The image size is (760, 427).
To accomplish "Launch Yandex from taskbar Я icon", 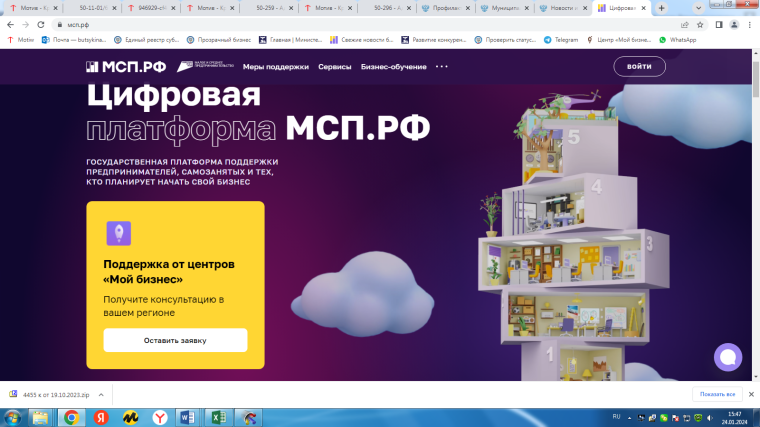I will pyautogui.click(x=101, y=417).
